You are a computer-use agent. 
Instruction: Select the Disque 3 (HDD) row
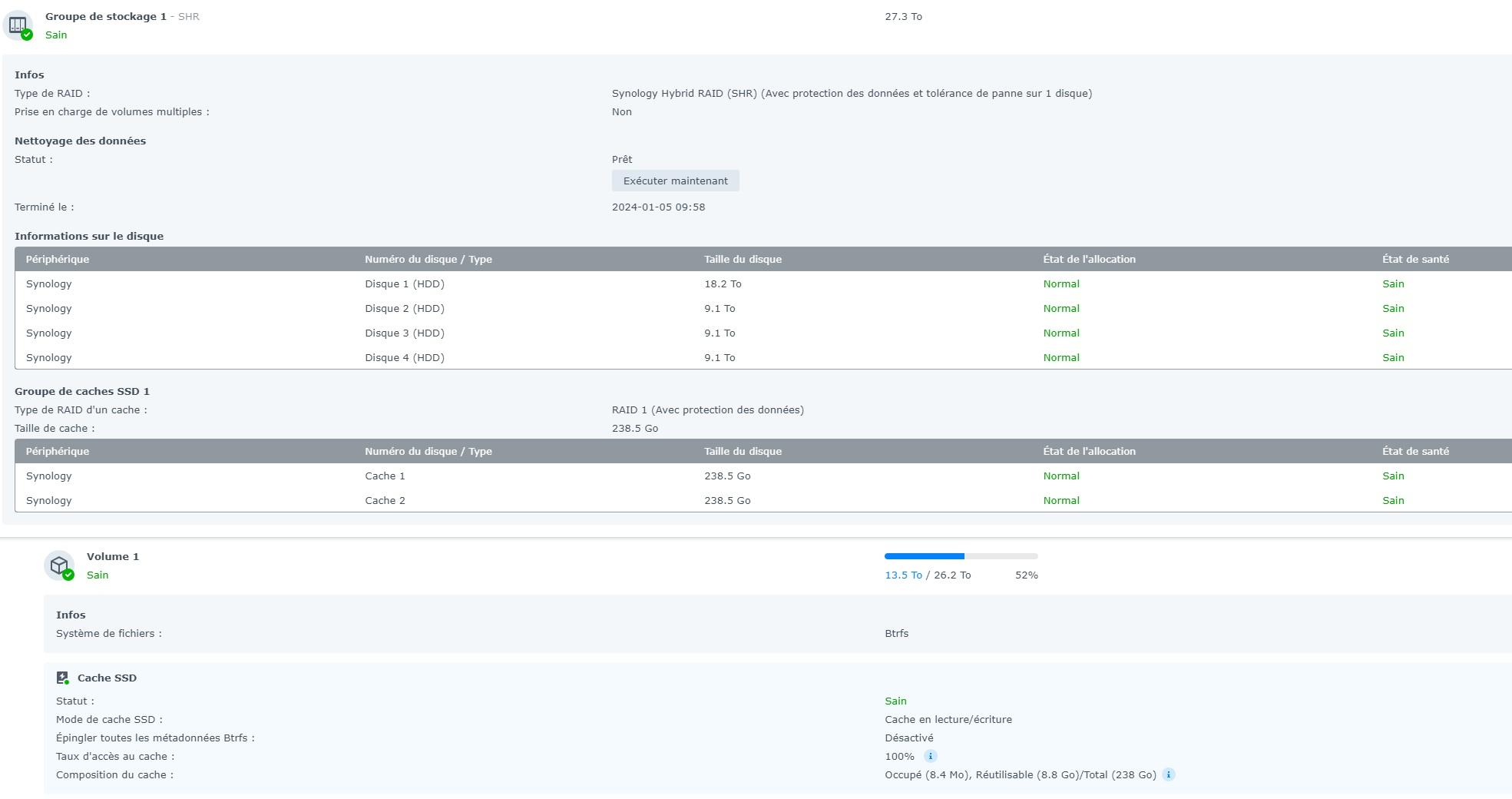763,333
